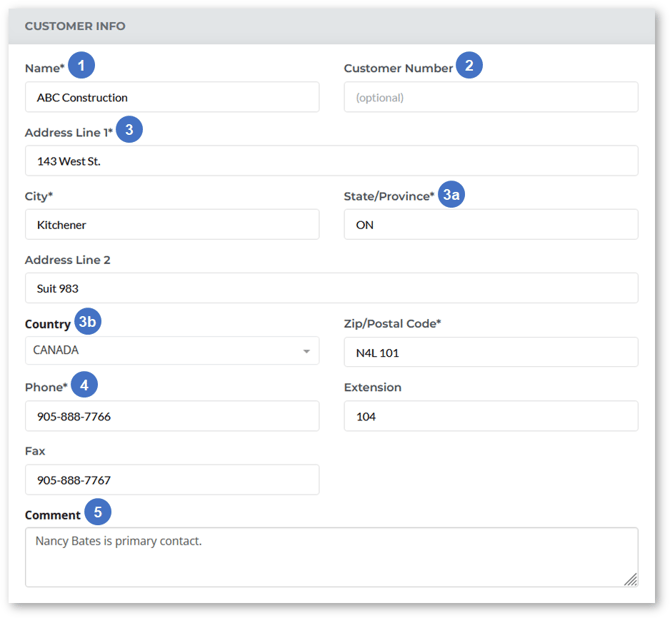
Task: Click the blue callout badge 1
Action: point(82,66)
